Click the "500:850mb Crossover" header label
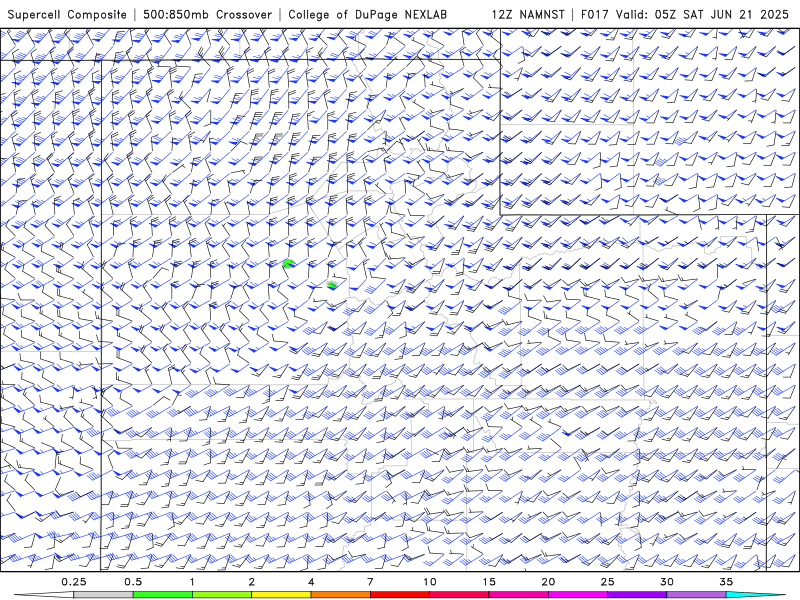 (208, 14)
